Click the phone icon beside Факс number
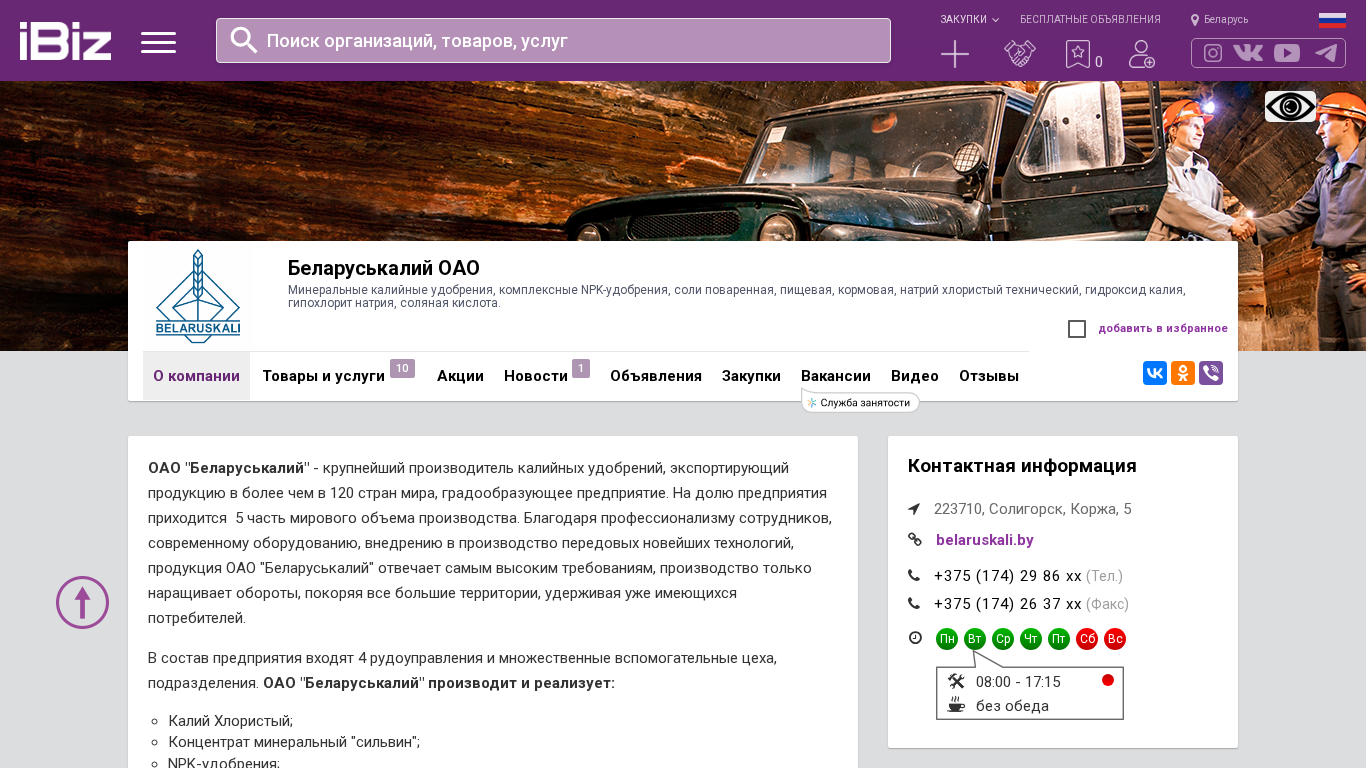 (x=914, y=603)
